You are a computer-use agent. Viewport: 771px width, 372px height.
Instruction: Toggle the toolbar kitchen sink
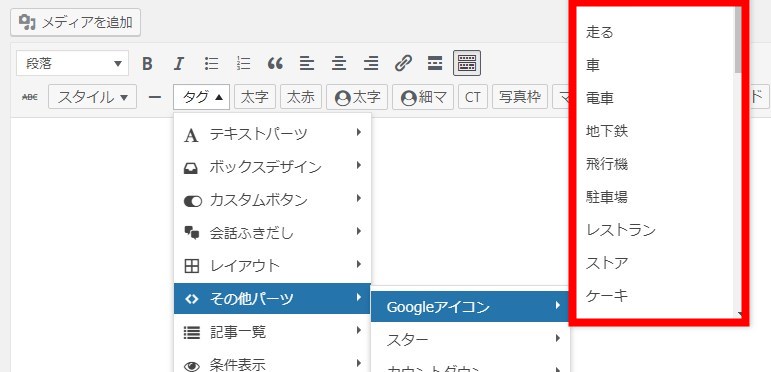point(467,63)
